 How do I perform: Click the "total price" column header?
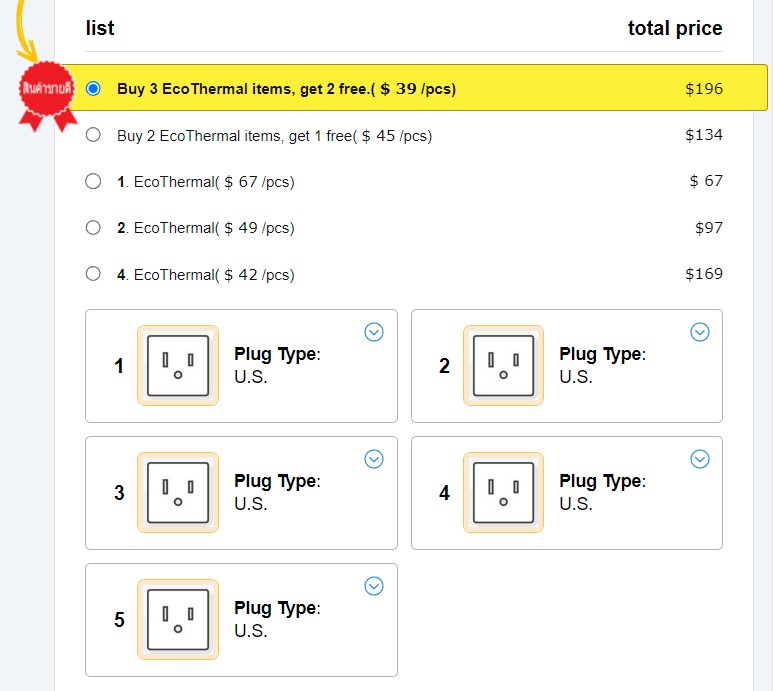click(x=674, y=28)
